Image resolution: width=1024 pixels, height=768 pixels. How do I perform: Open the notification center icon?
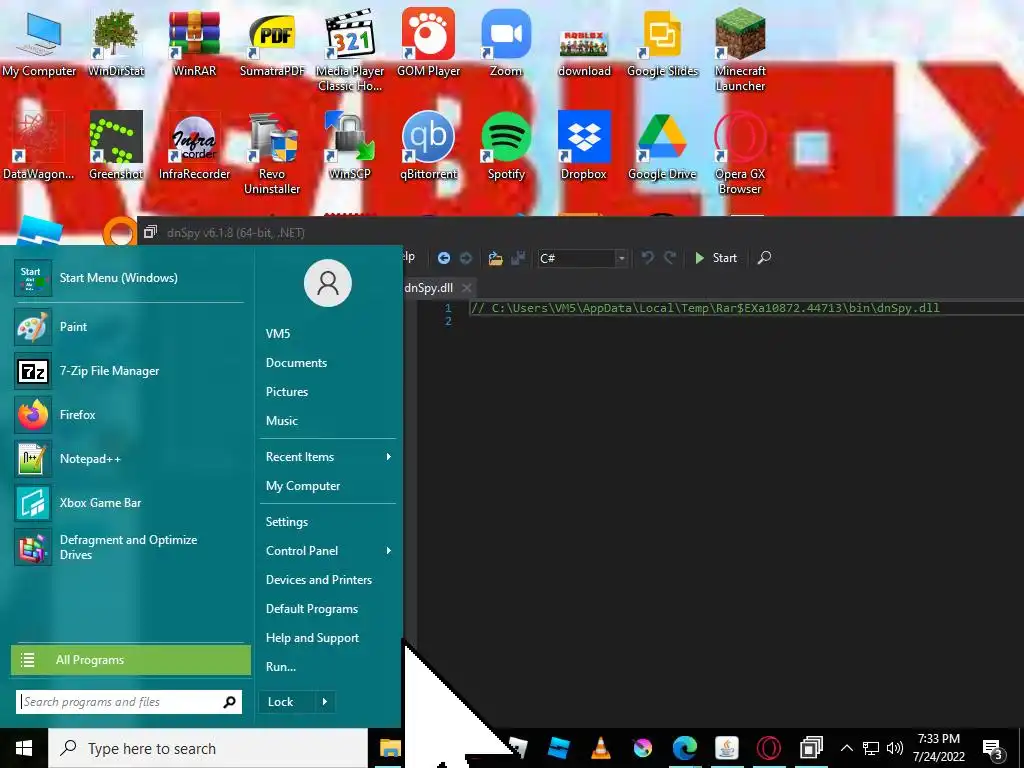(x=993, y=750)
